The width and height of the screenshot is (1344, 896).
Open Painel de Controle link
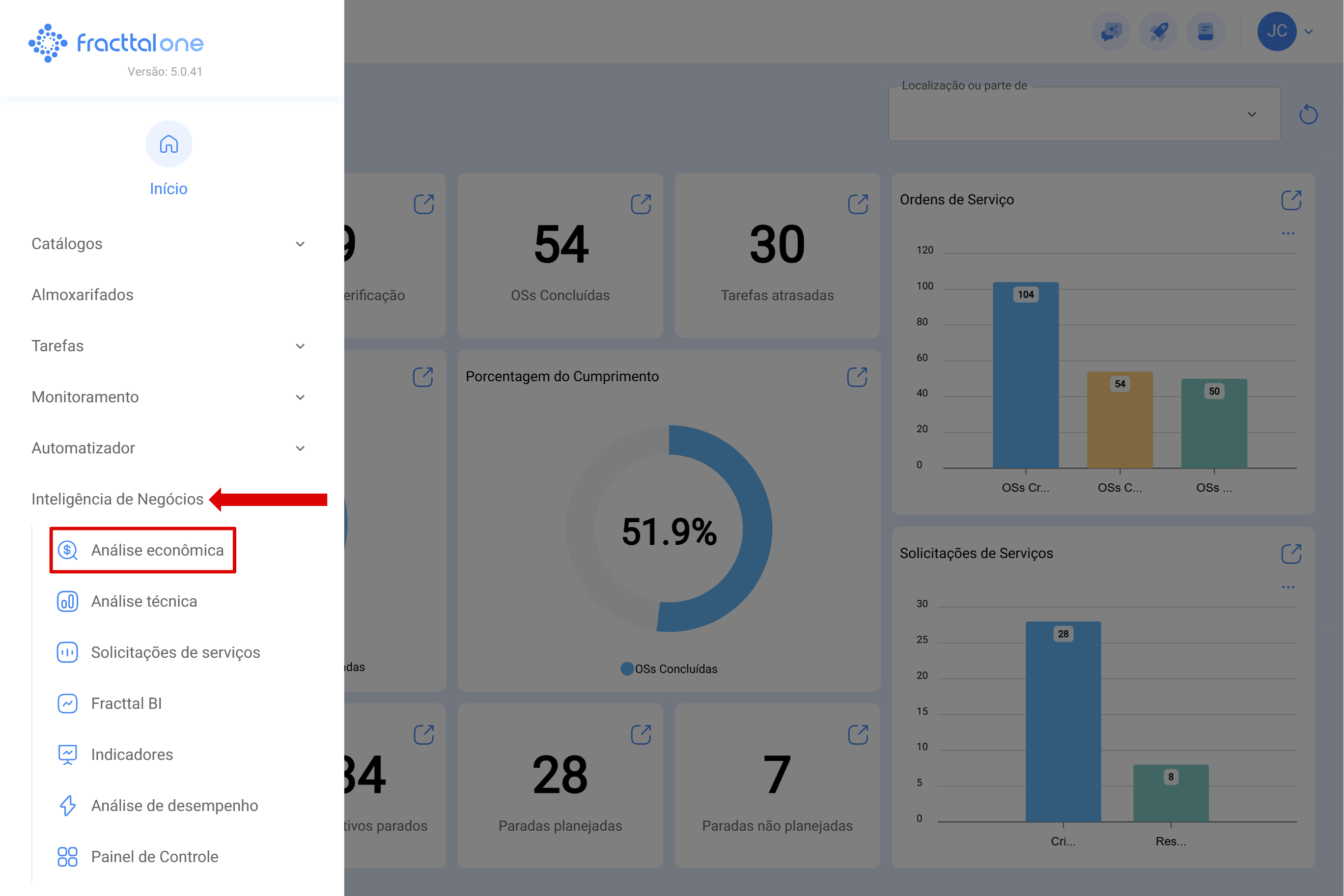(x=155, y=857)
